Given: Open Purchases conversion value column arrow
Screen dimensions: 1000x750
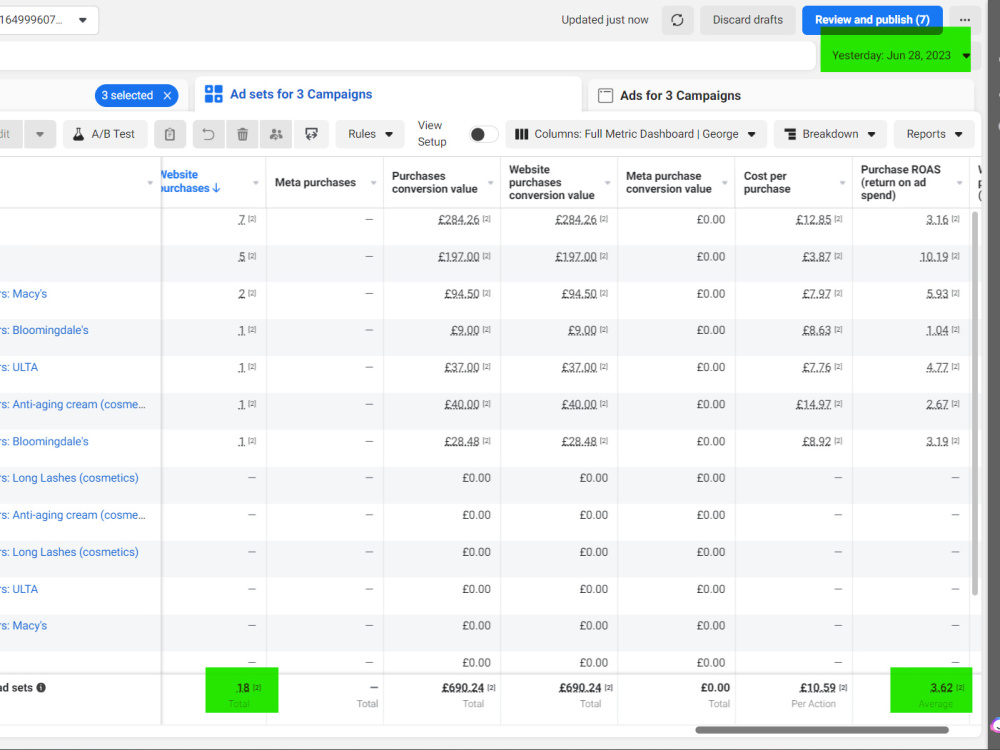Looking at the screenshot, I should (x=490, y=183).
